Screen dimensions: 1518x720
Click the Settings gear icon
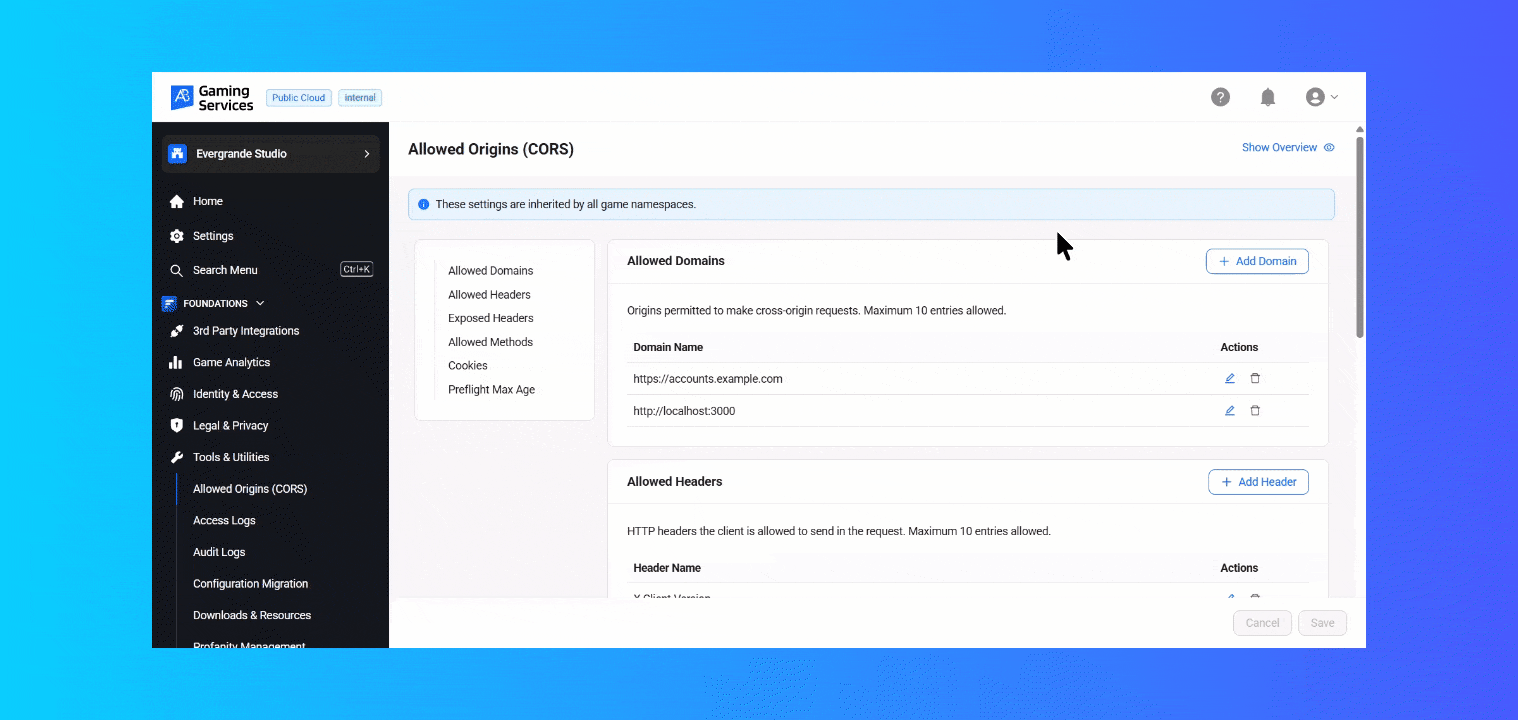pos(177,236)
